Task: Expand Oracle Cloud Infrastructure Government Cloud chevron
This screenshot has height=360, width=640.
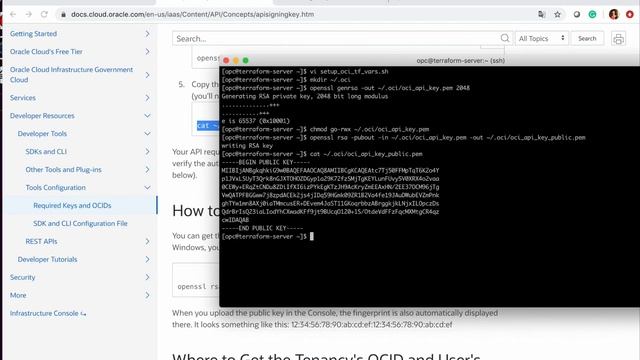Action: (147, 75)
